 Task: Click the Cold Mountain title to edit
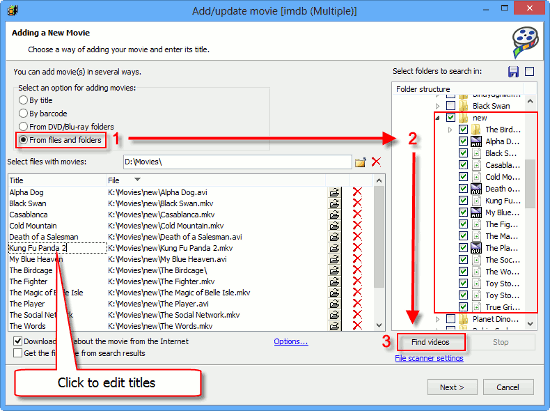pos(33,226)
